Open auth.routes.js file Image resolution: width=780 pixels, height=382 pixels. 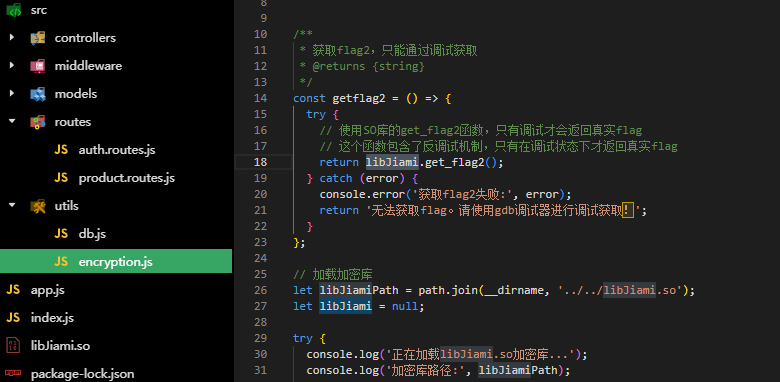click(117, 150)
